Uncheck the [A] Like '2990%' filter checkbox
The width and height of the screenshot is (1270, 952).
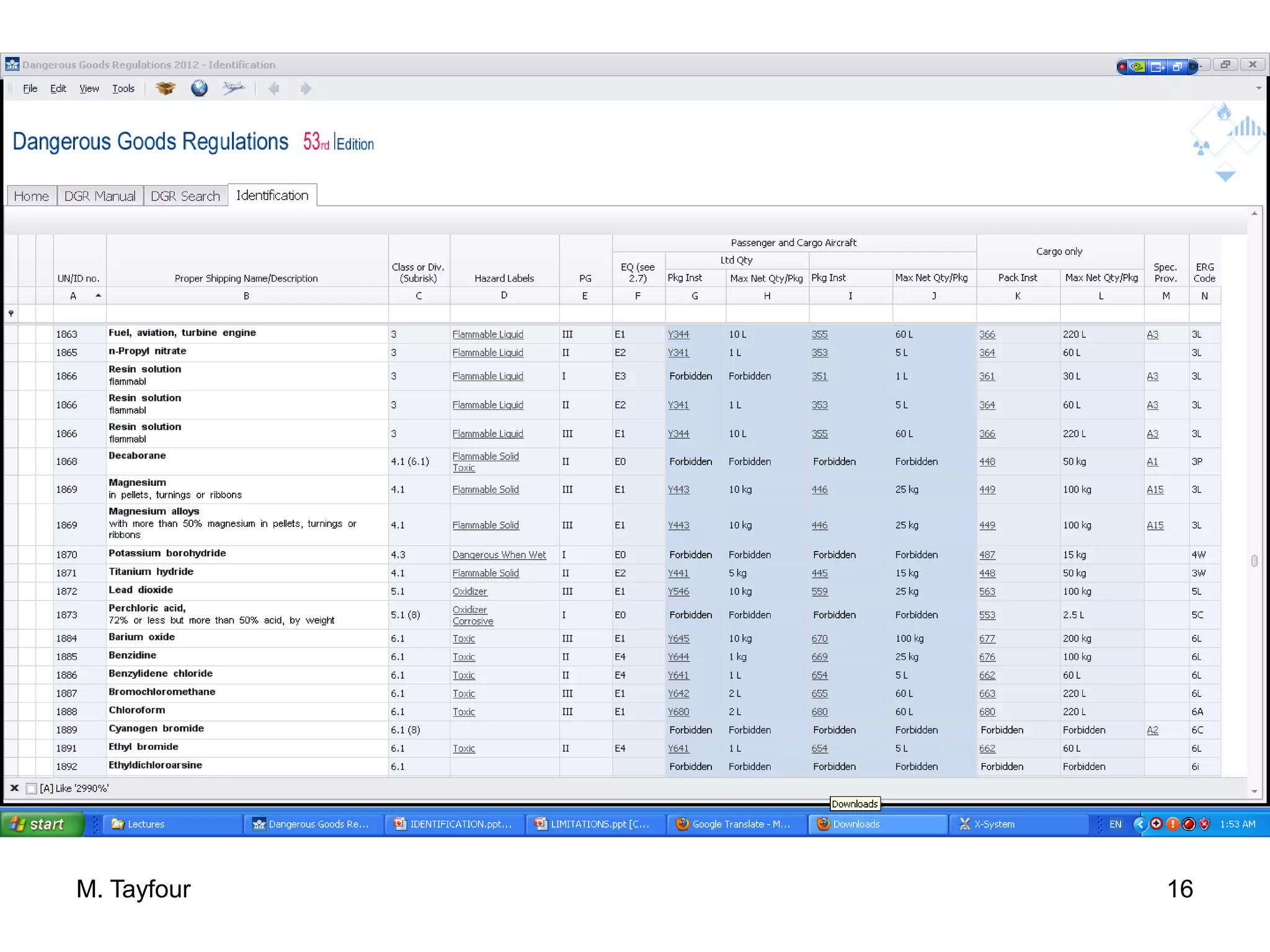(31, 788)
